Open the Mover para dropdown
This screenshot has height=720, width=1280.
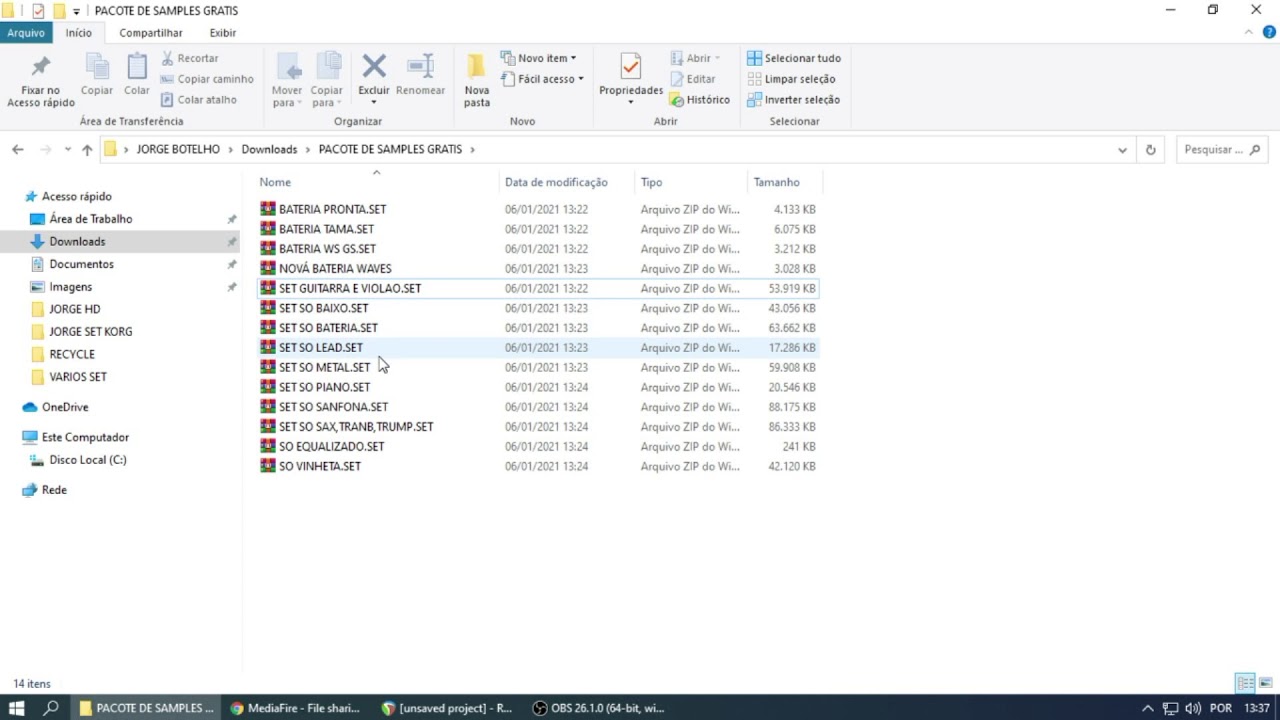pyautogui.click(x=287, y=81)
